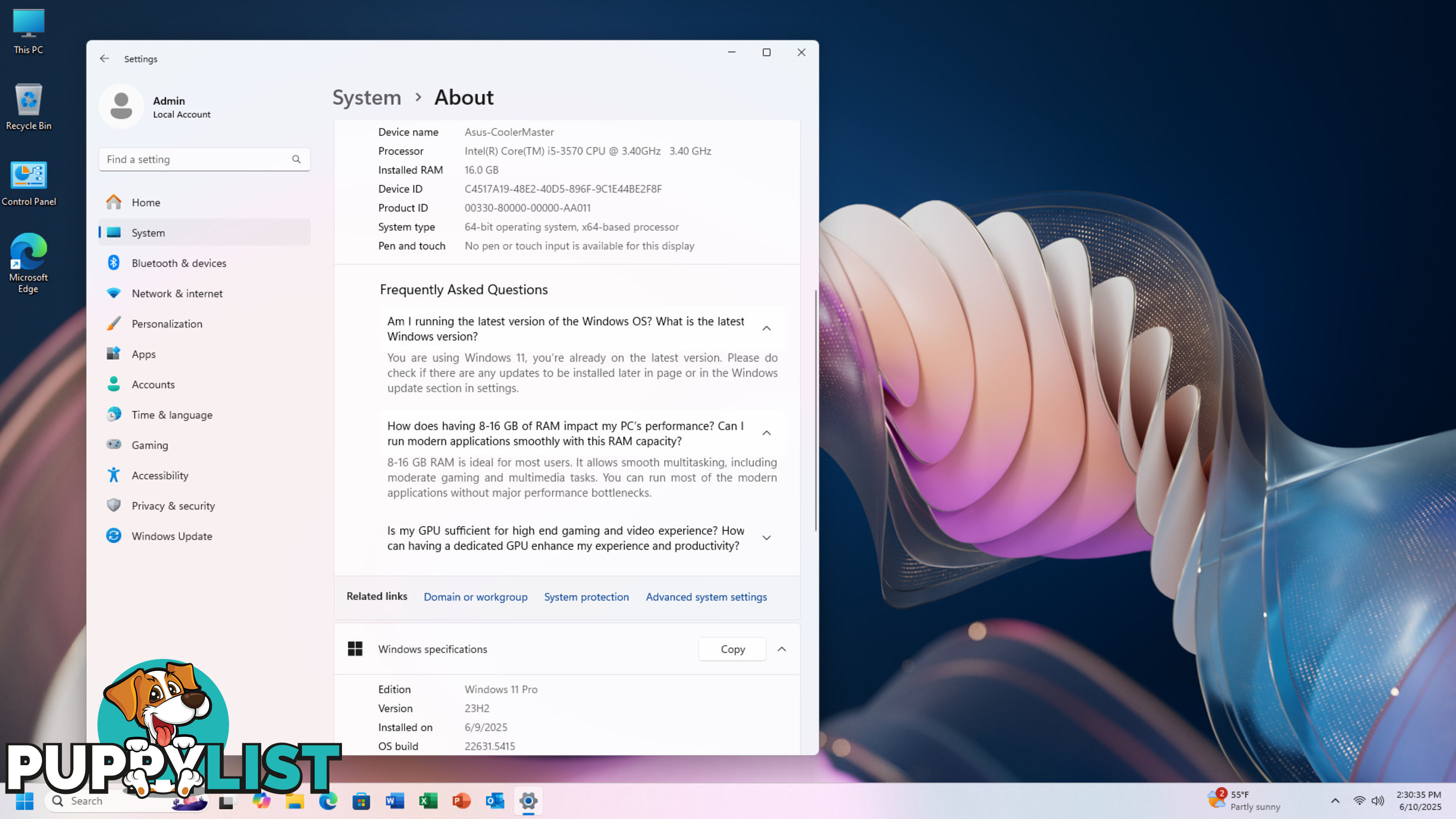Copy the Windows specifications
Image resolution: width=1456 pixels, height=819 pixels.
tap(733, 649)
